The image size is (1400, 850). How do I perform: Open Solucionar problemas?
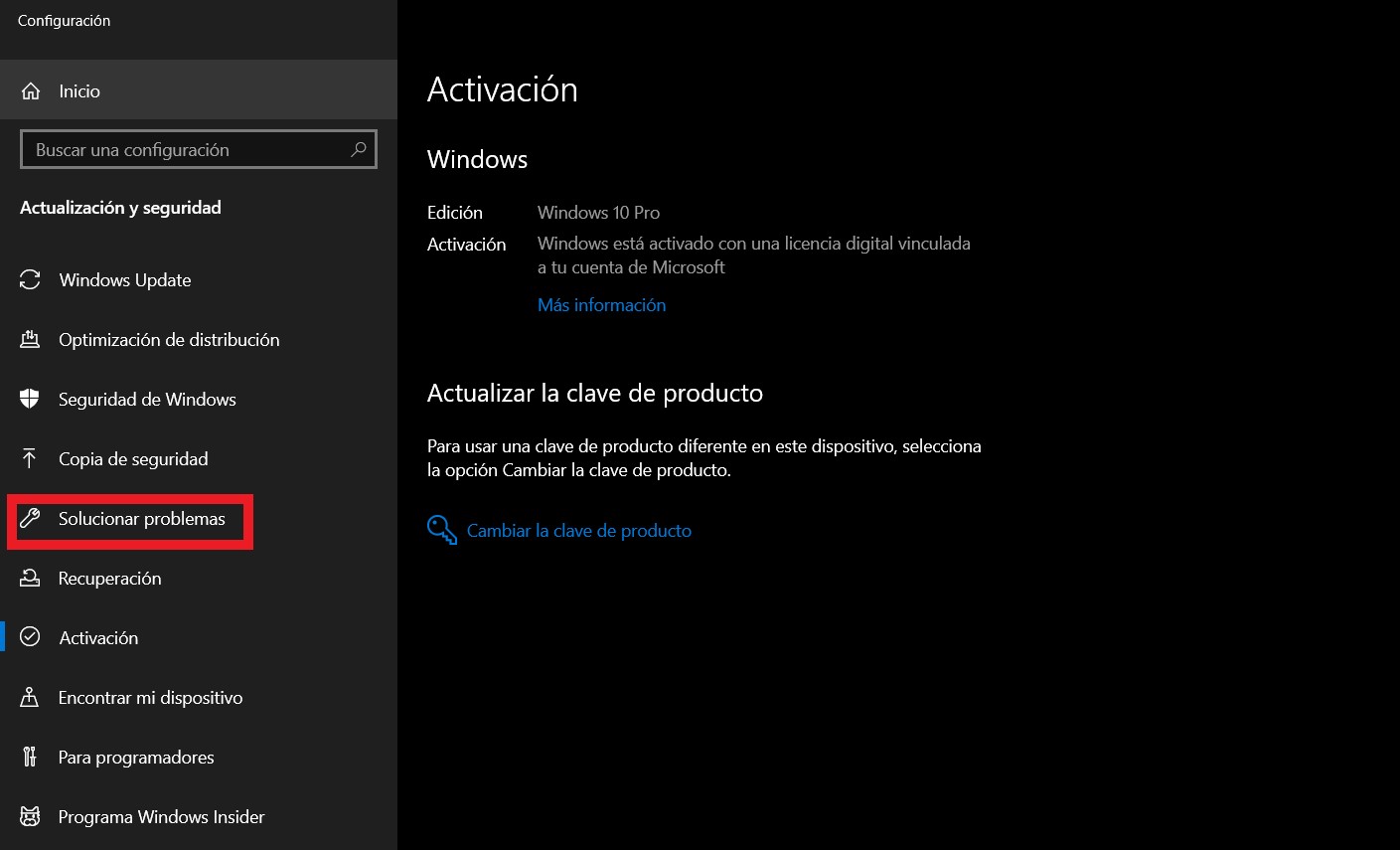pos(199,519)
